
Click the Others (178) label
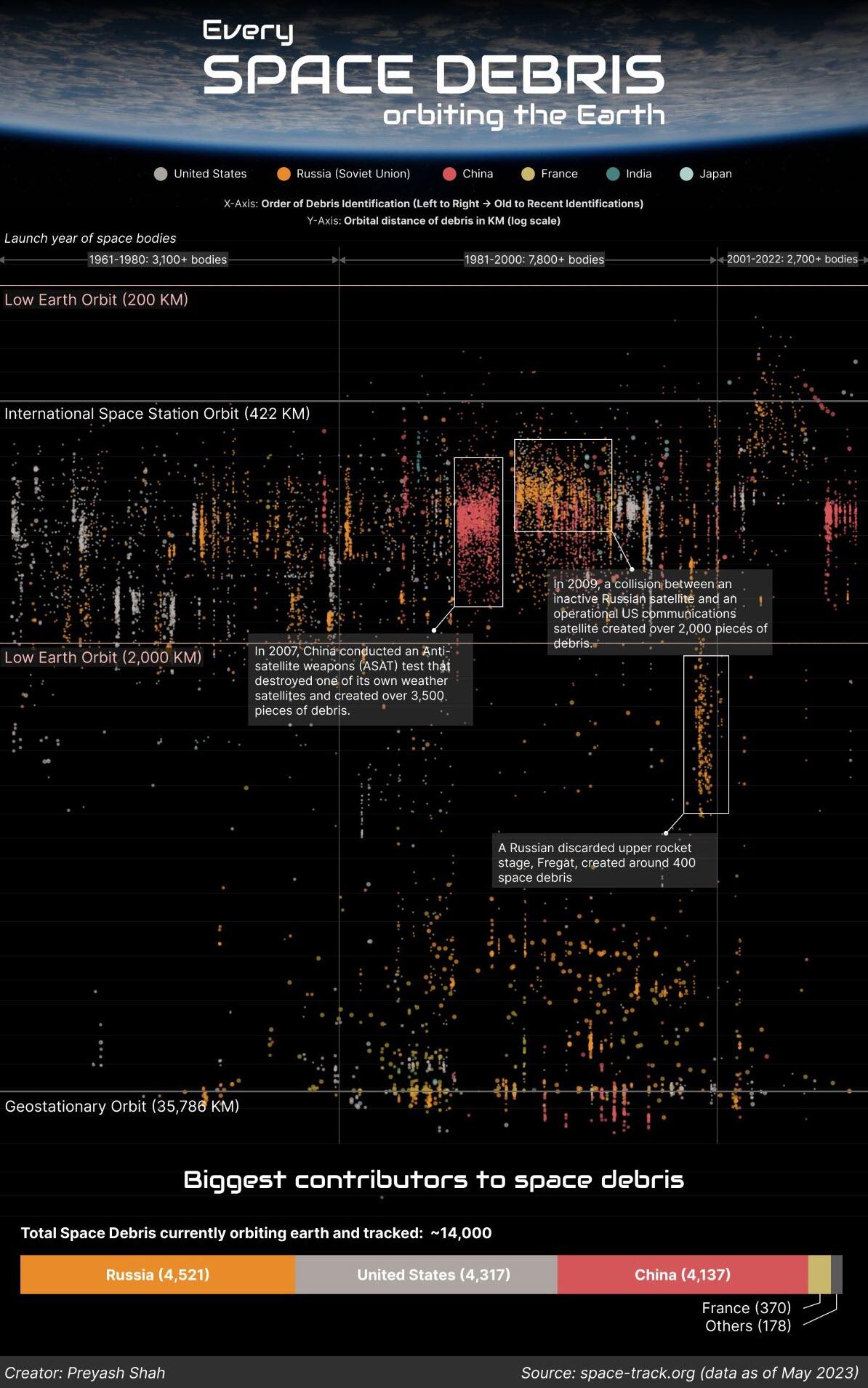(748, 1325)
